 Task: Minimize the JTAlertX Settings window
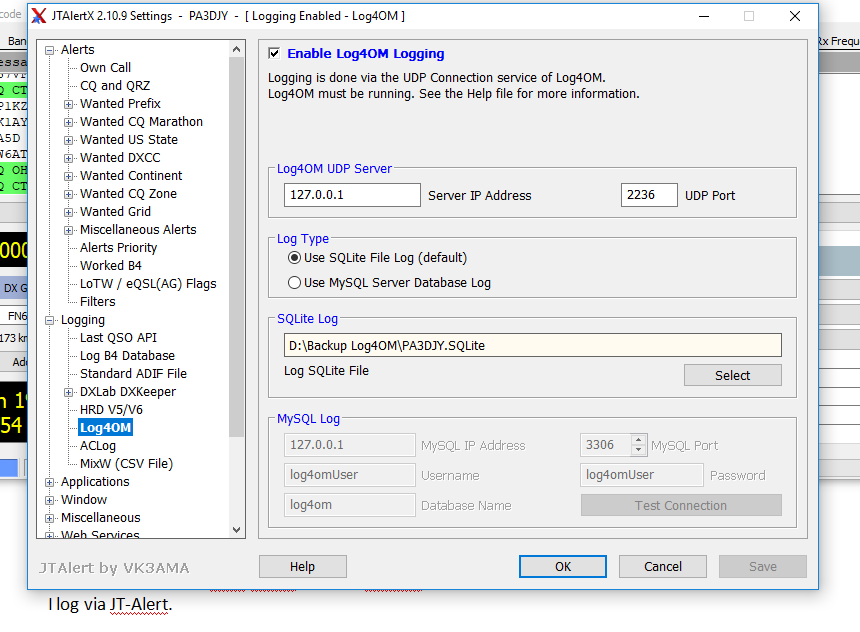tap(704, 16)
